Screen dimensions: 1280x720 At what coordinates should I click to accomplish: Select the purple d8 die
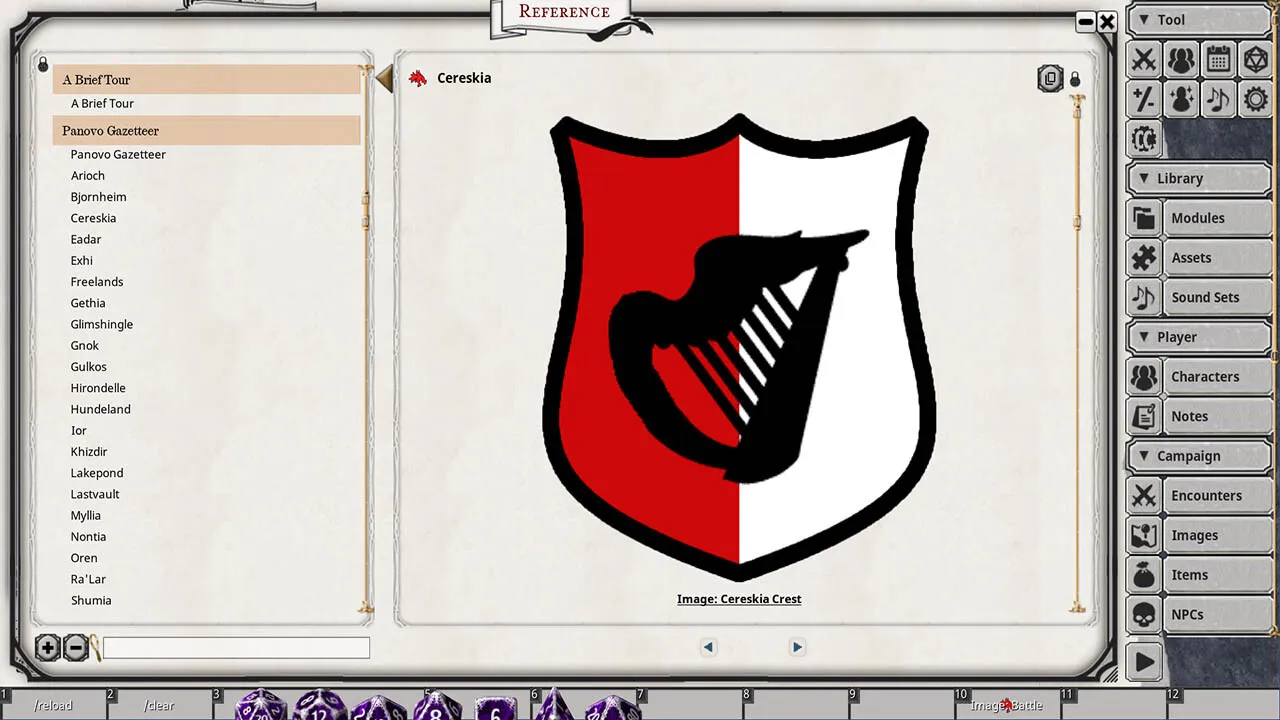[x=434, y=705]
